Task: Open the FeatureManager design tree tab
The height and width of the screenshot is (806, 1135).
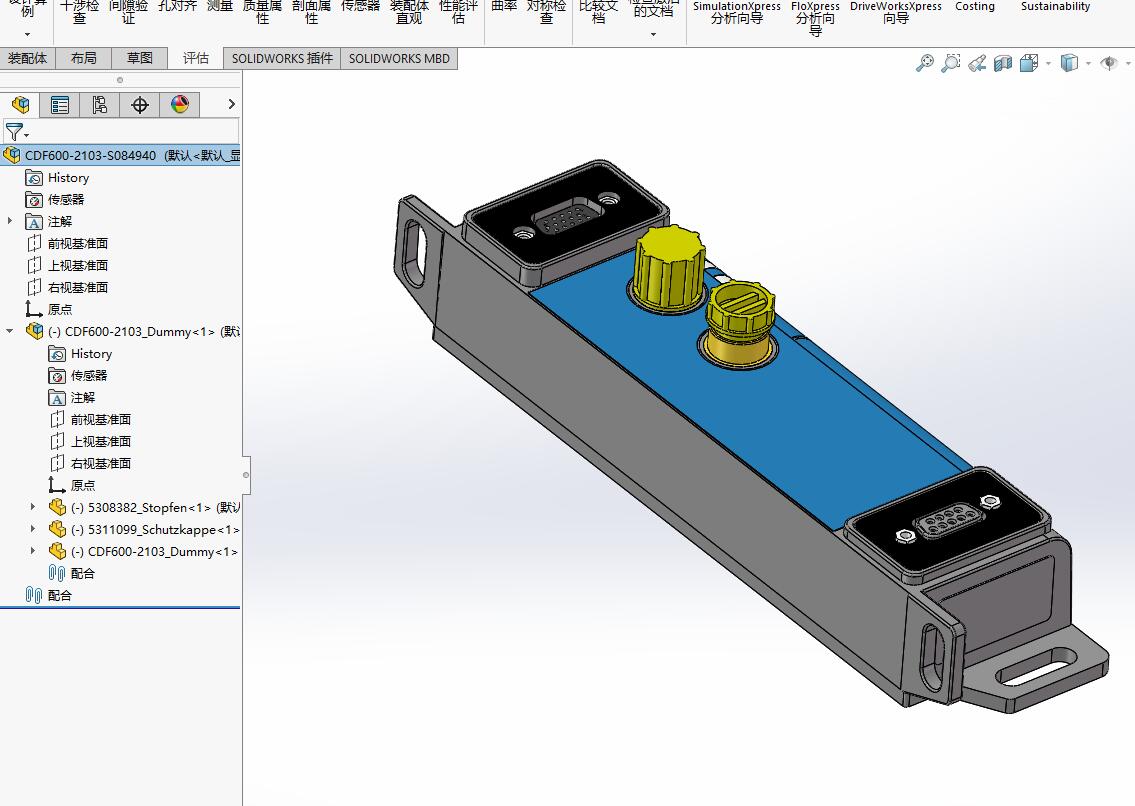Action: 20,105
